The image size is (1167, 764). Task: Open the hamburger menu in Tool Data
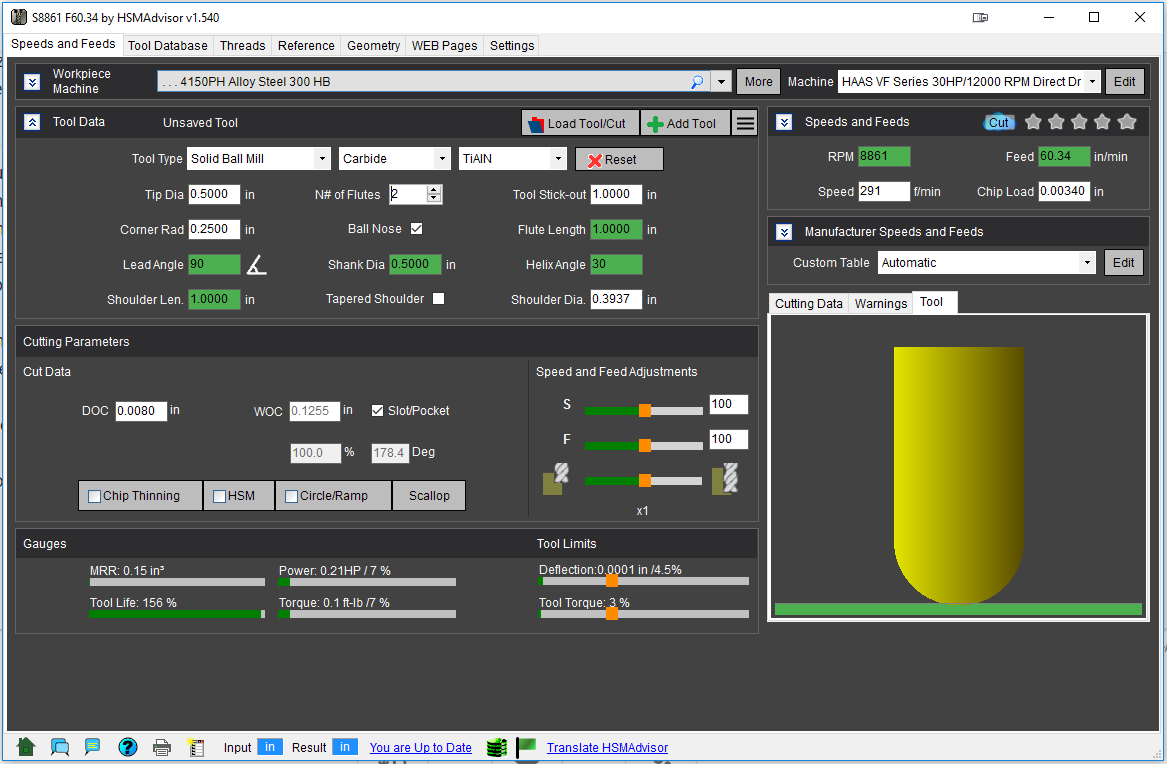[x=745, y=123]
